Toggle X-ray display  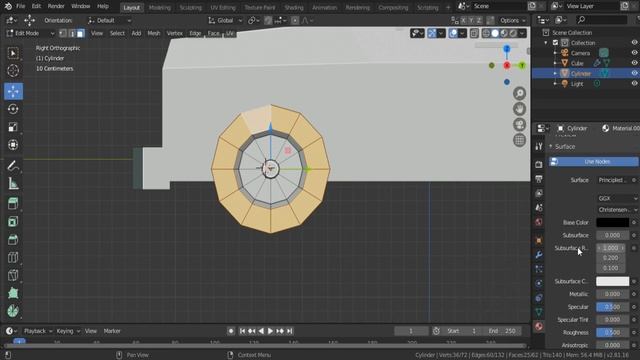474,33
